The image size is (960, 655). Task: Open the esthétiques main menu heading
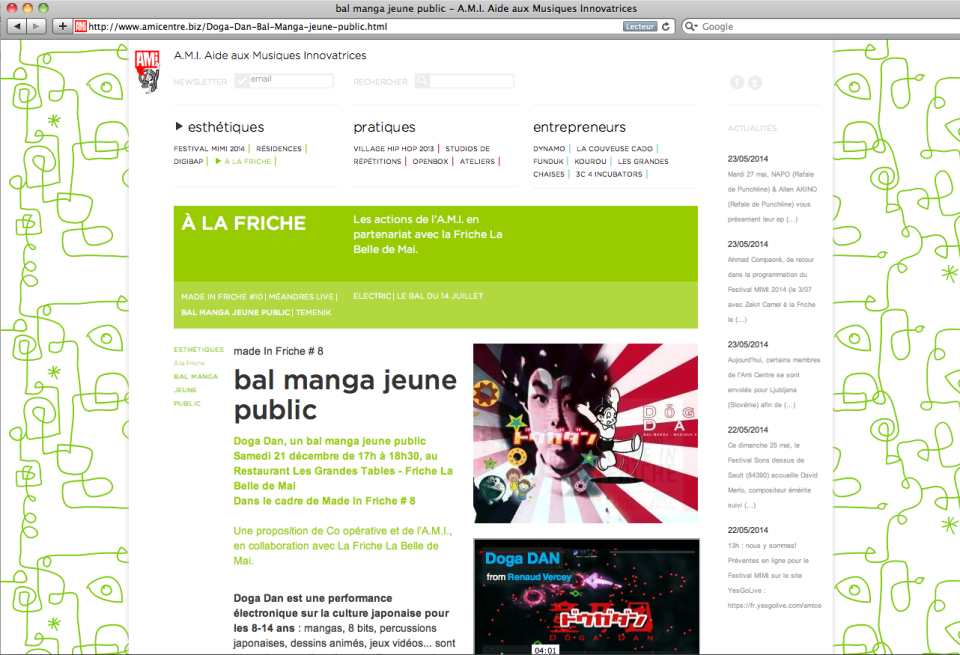(226, 127)
